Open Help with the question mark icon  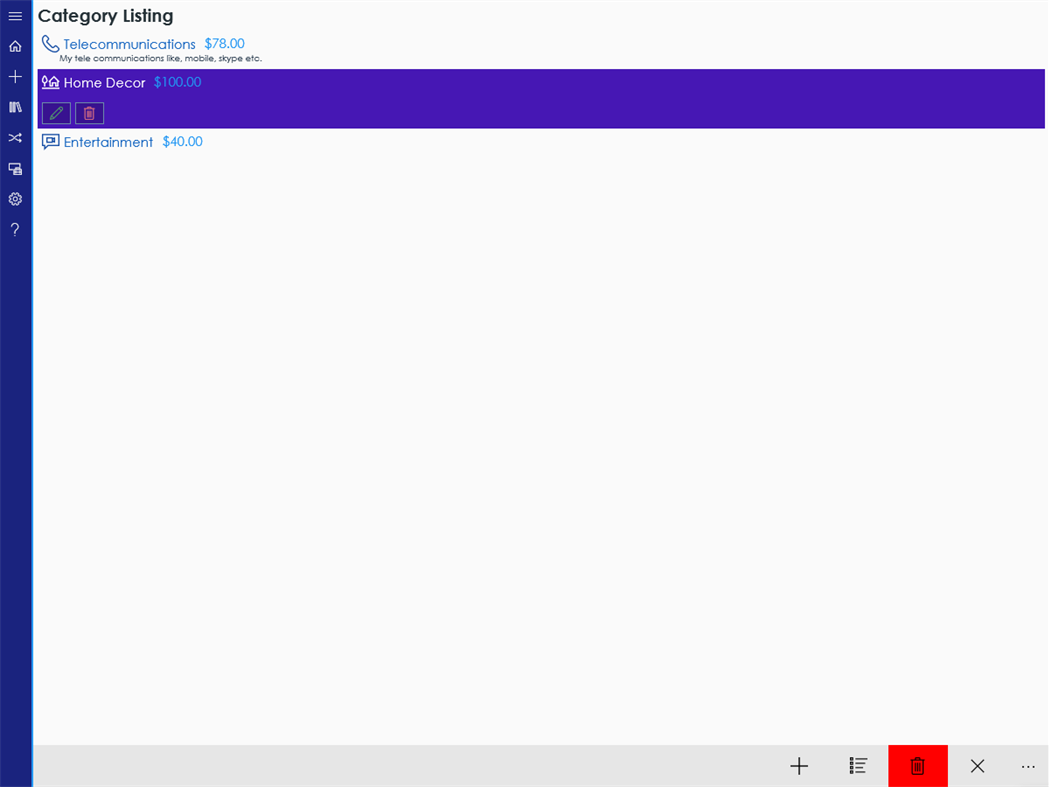pyautogui.click(x=14, y=229)
